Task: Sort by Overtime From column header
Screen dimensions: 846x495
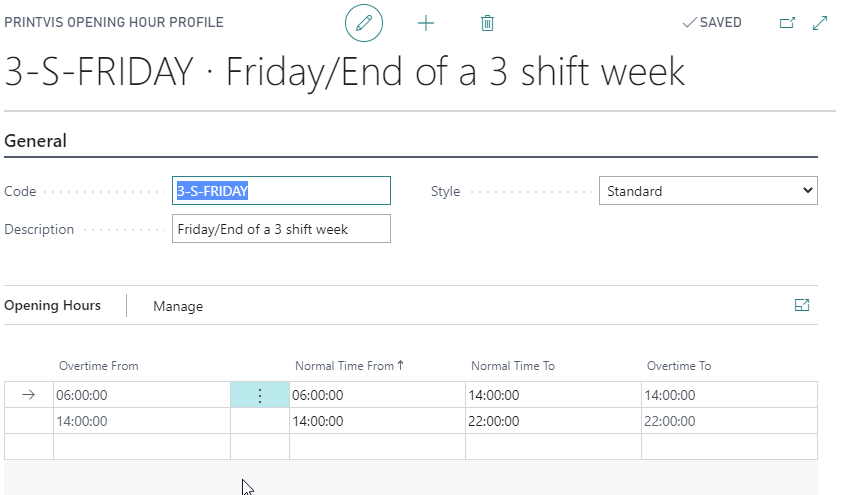Action: (x=98, y=366)
